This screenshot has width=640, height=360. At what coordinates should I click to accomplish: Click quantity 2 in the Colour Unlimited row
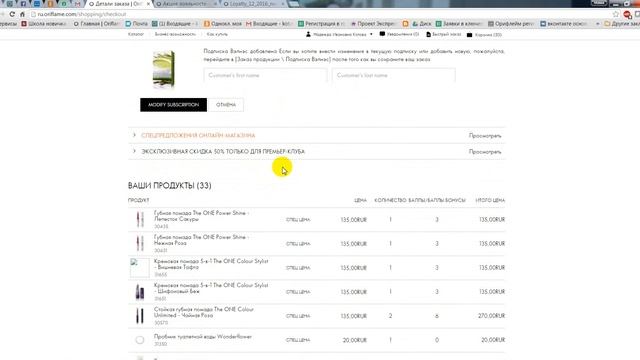coord(391,316)
